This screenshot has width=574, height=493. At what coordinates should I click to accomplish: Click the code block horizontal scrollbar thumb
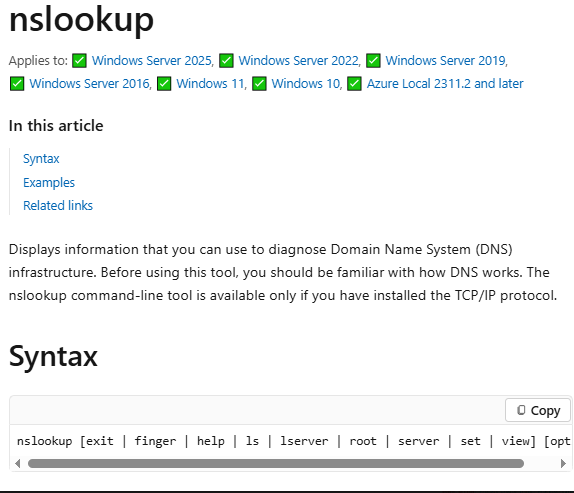[276, 464]
